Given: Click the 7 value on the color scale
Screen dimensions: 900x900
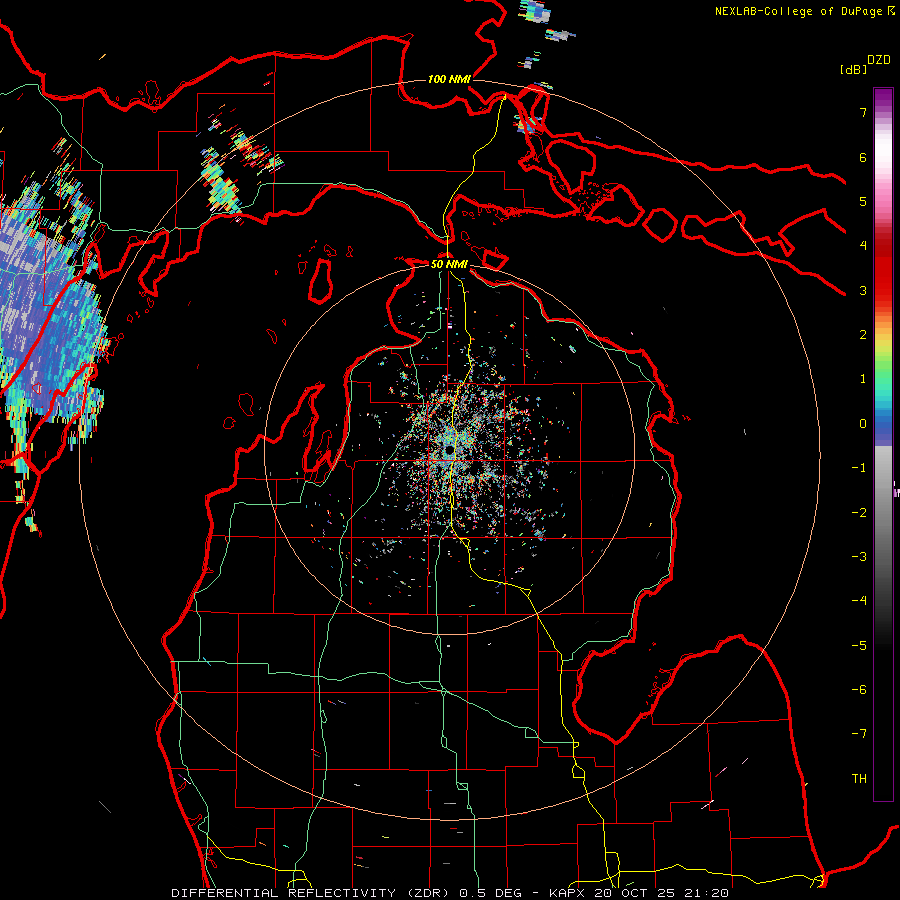Looking at the screenshot, I should click(863, 112).
